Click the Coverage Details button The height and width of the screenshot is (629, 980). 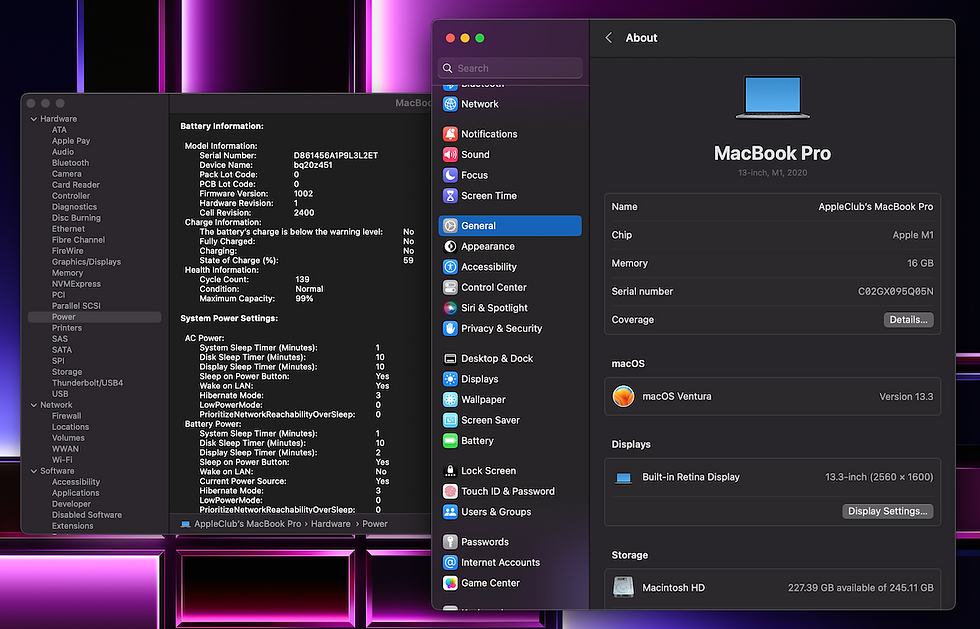[x=908, y=320]
